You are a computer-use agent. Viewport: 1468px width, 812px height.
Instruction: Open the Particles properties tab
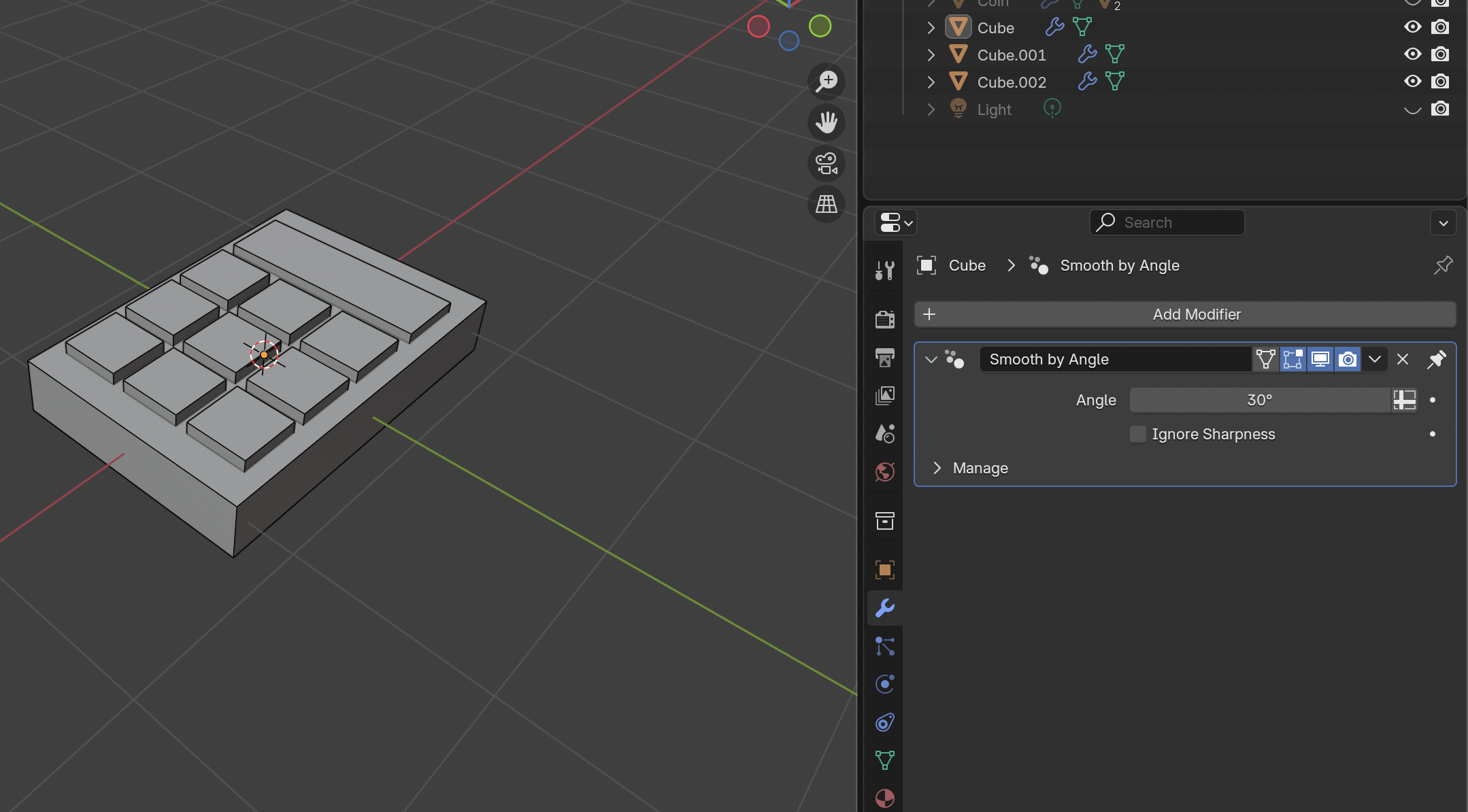click(x=884, y=646)
